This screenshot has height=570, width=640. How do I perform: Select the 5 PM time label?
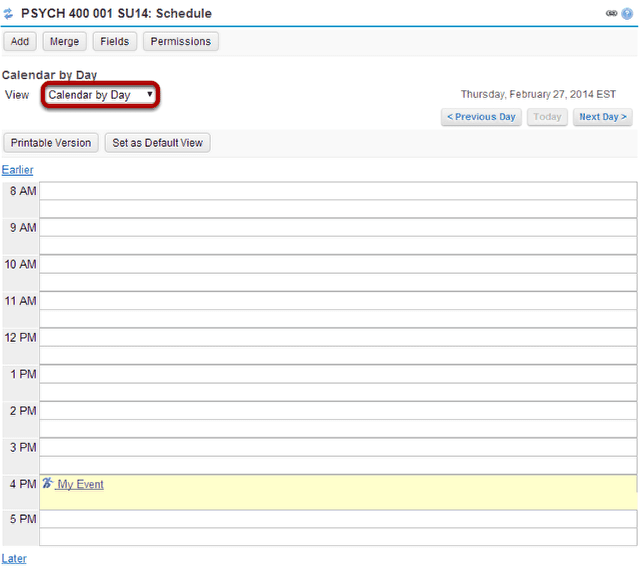pos(23,519)
